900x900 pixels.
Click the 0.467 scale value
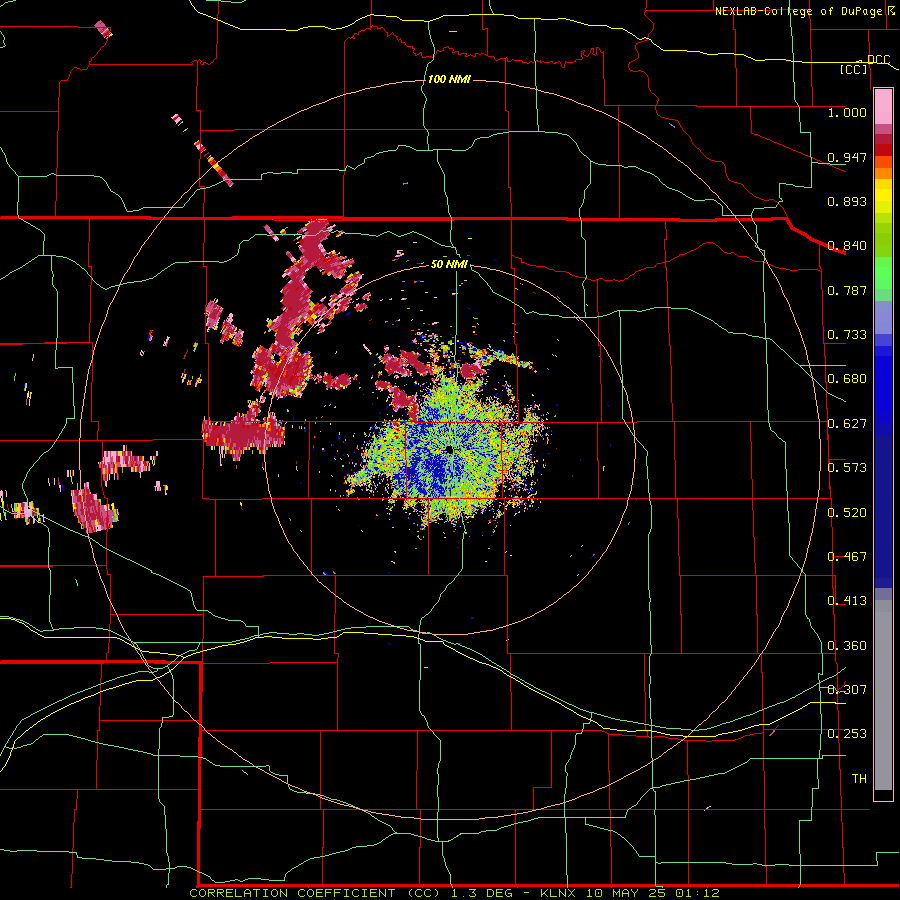[x=847, y=557]
